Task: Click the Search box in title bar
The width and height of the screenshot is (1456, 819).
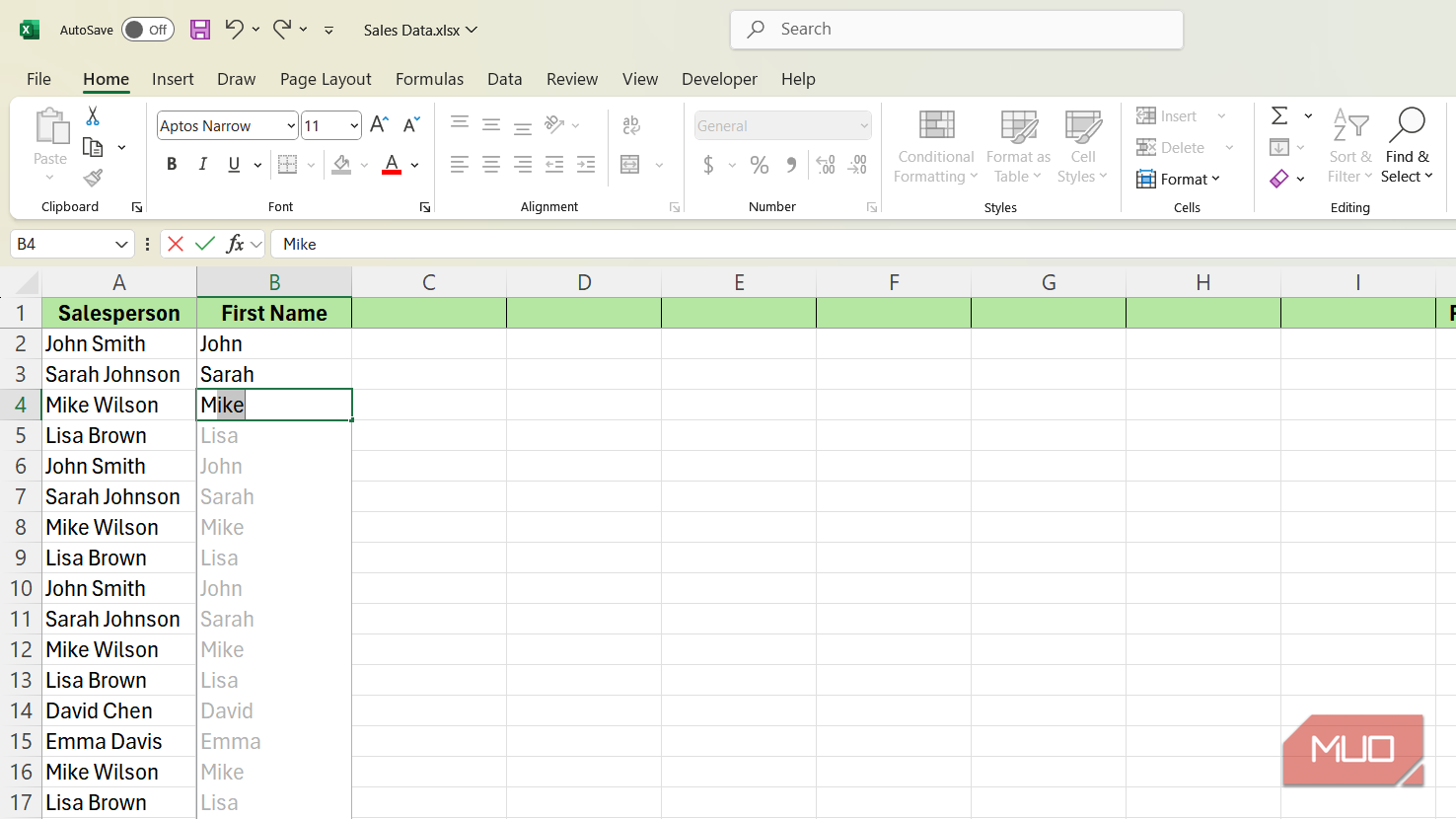Action: (957, 30)
